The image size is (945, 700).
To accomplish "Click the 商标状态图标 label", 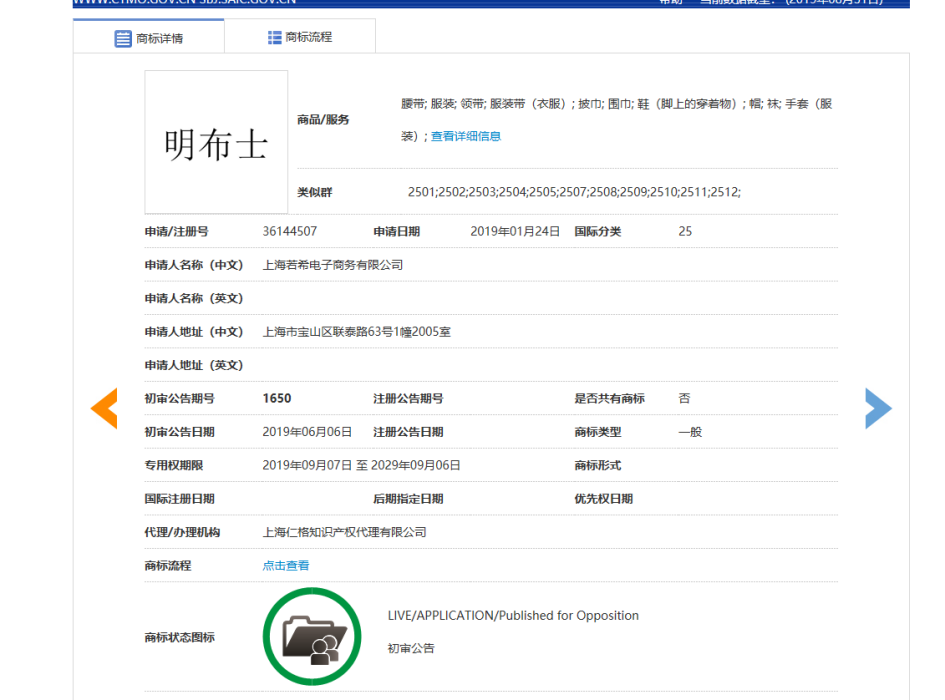I will (x=179, y=637).
